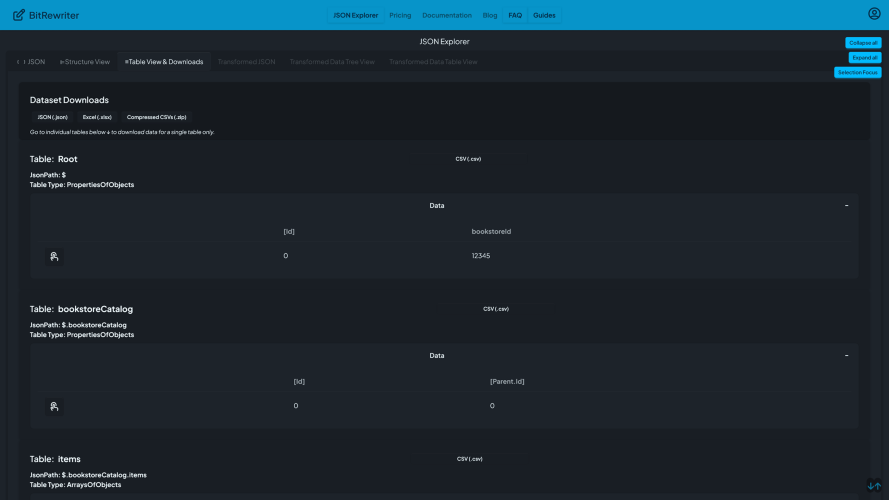The image size is (889, 500).
Task: Open the Guides page
Action: coord(544,15)
